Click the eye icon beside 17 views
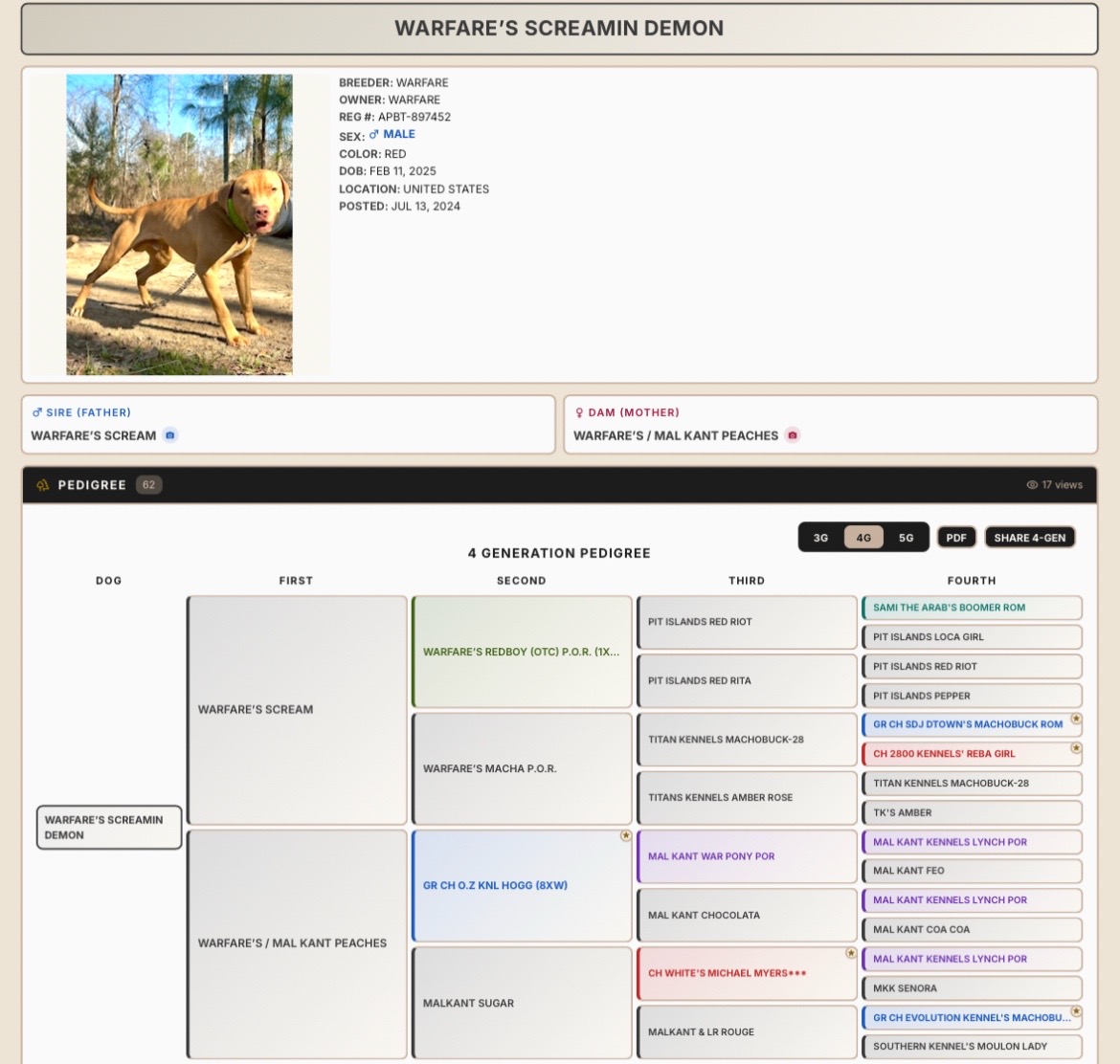Viewport: 1120px width, 1064px height. (x=1031, y=485)
